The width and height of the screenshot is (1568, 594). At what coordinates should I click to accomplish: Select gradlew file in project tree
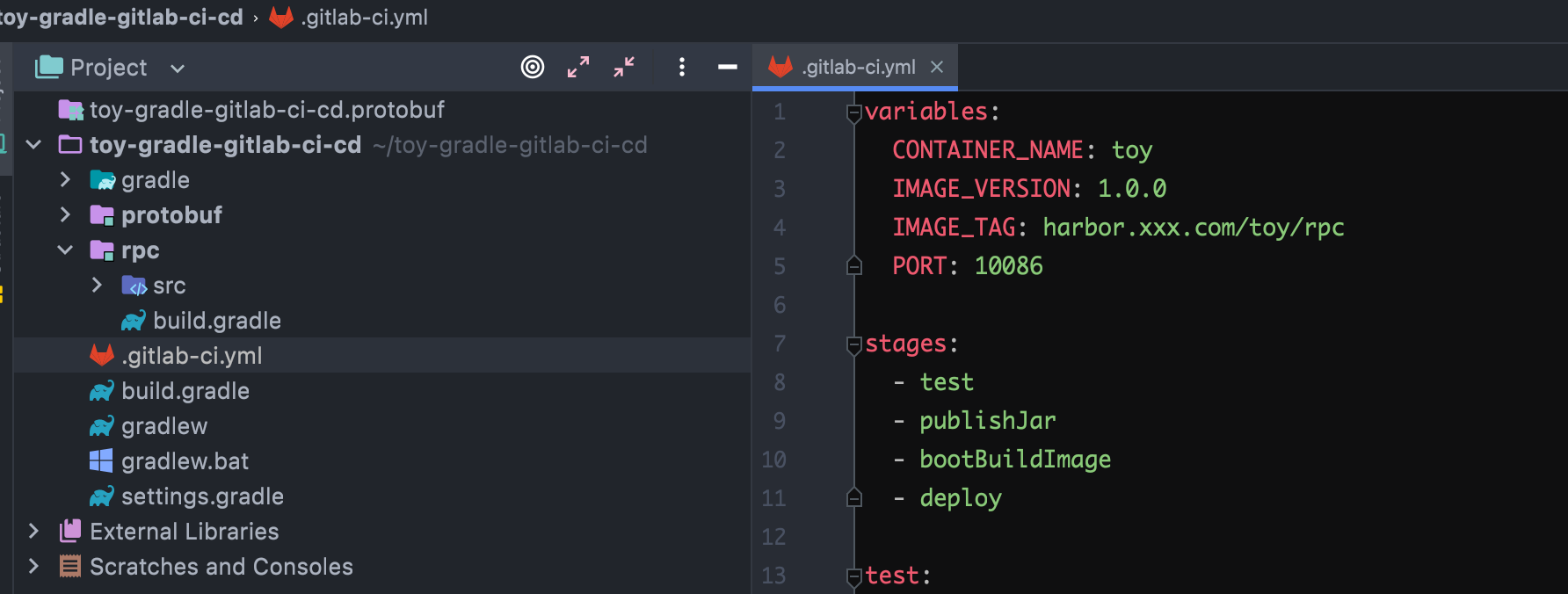click(x=164, y=426)
